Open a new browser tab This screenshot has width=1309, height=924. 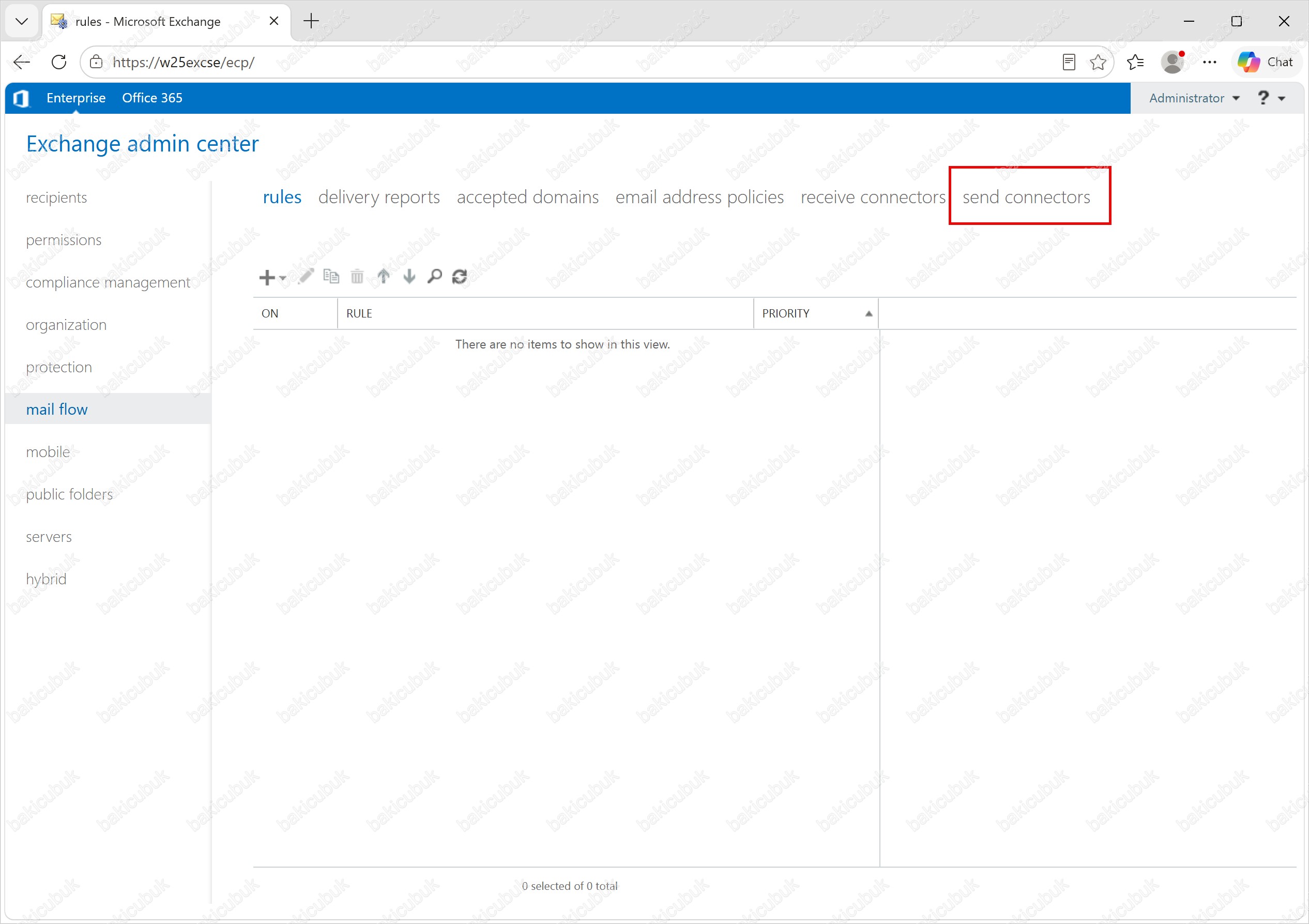pyautogui.click(x=311, y=22)
